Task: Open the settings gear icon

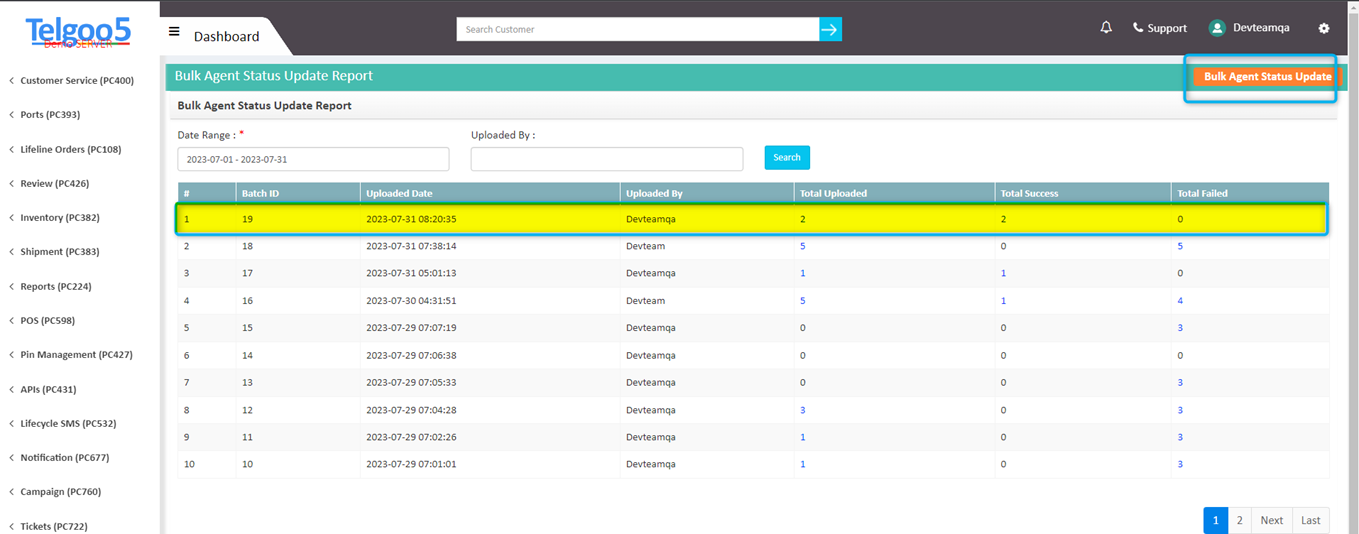Action: [x=1324, y=28]
